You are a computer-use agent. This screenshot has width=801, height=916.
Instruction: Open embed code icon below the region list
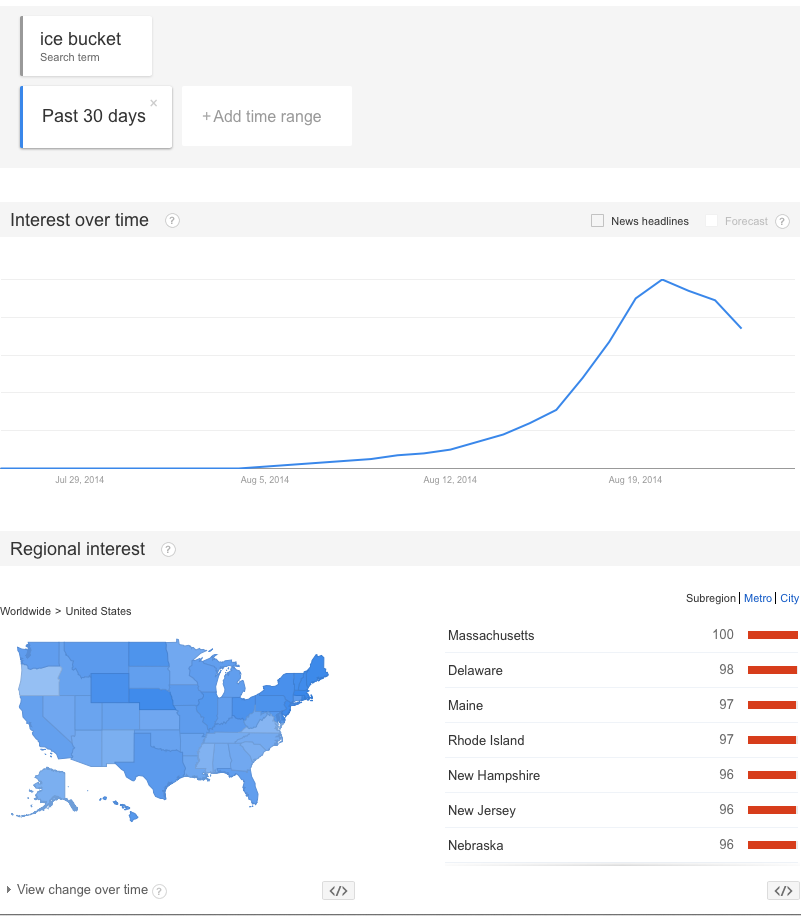tap(782, 891)
